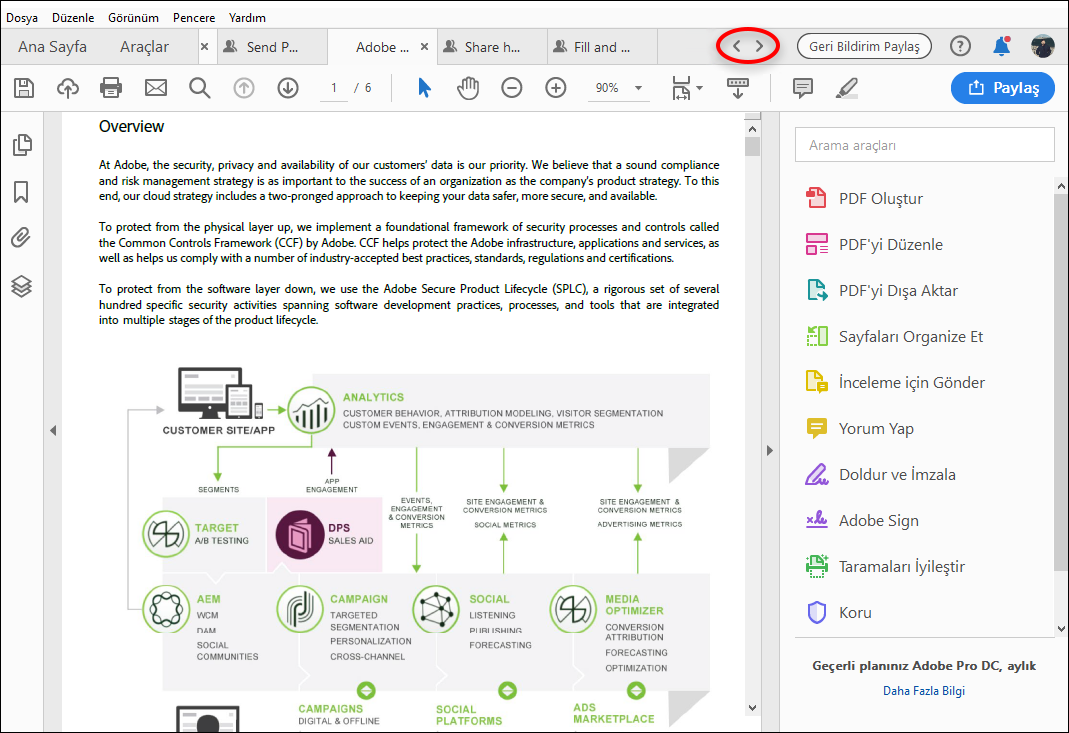This screenshot has height=733, width=1069.
Task: Open page thumbnails panel
Action: 22,145
